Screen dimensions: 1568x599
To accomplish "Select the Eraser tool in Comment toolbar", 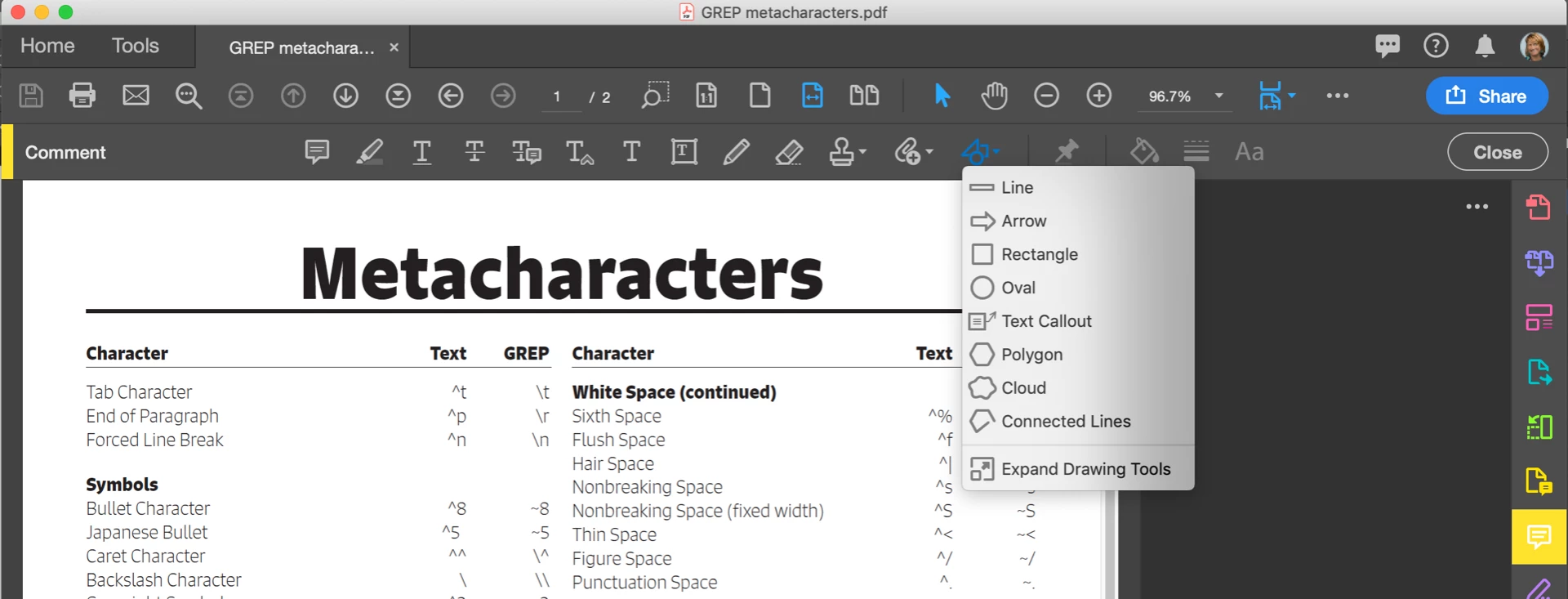I will tap(789, 152).
